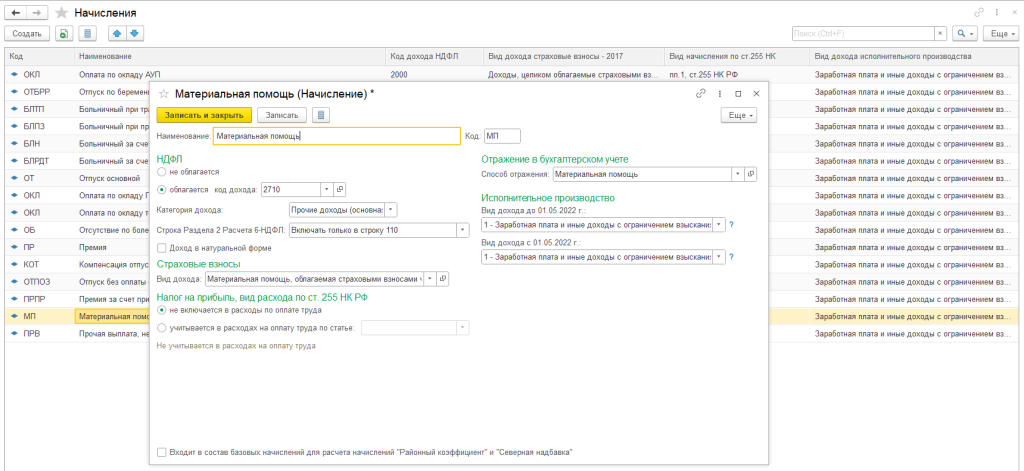The height and width of the screenshot is (471, 1024).
Task: Click the copy-create icon next to Создать
Action: pyautogui.click(x=63, y=33)
